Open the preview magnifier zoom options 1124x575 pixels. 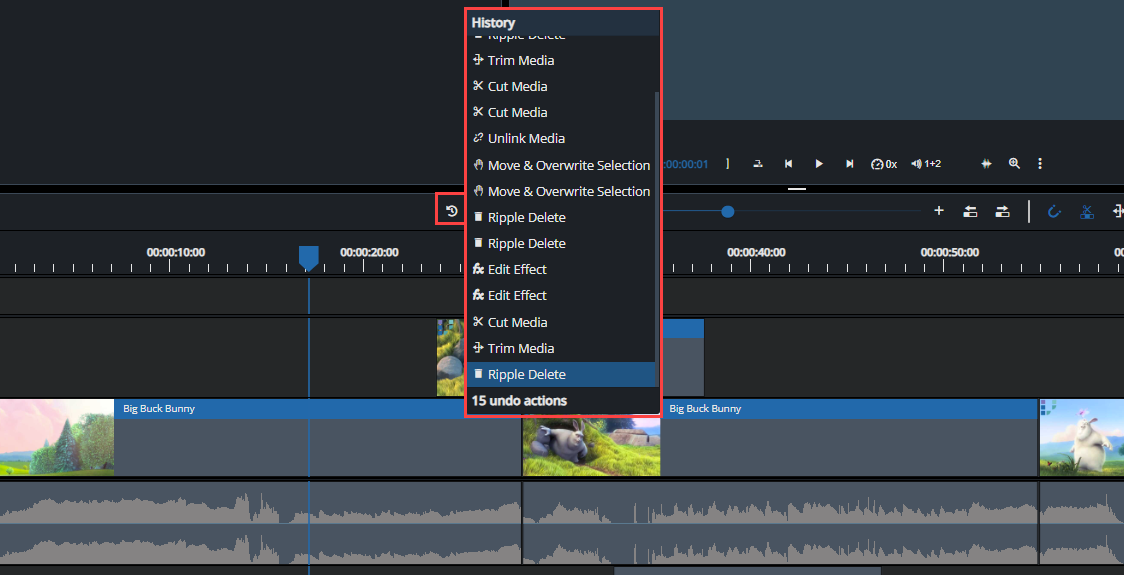click(1014, 164)
